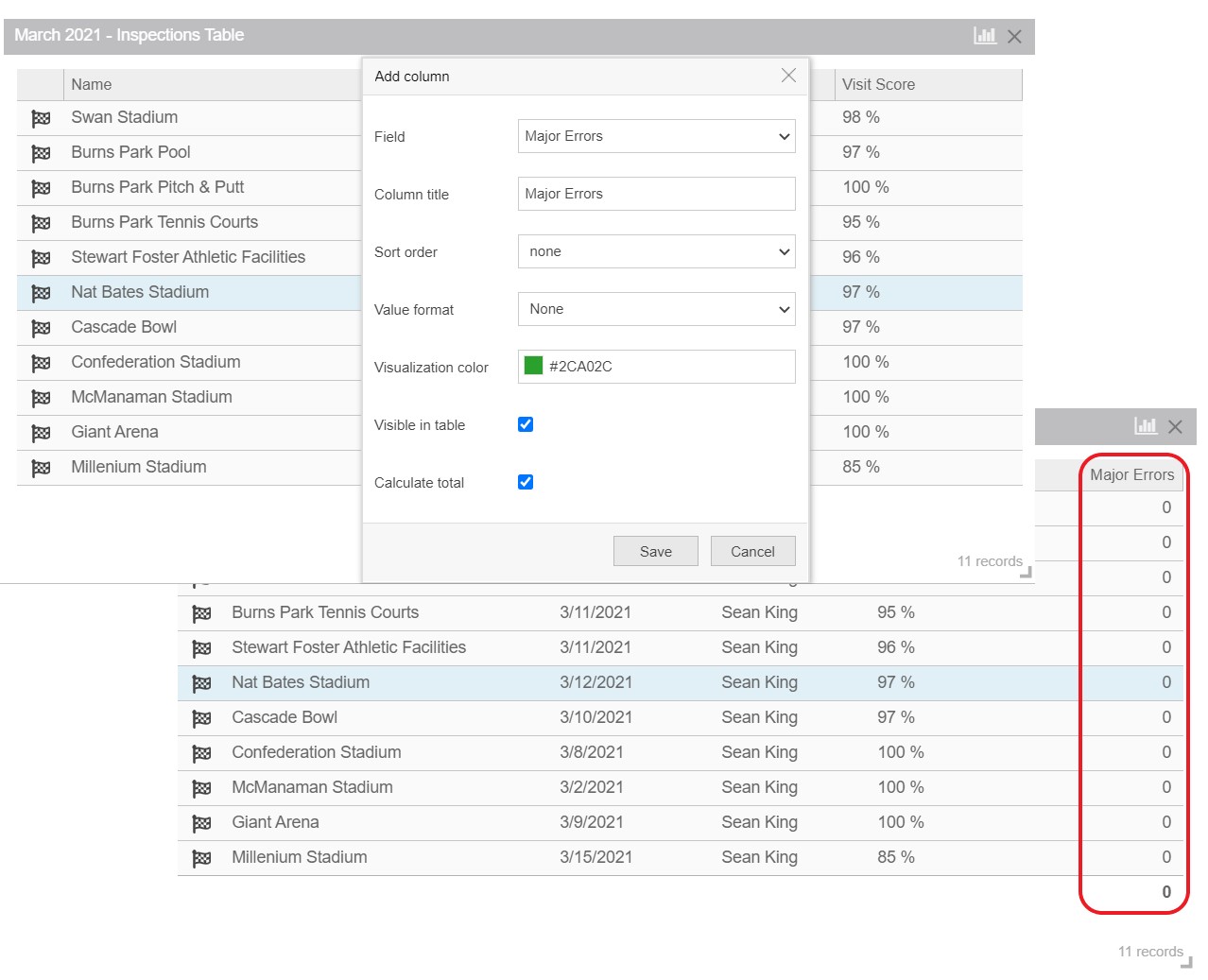Screen dimensions: 1208x980
Task: Click the chart icon in Inspections Table header
Action: 985,36
